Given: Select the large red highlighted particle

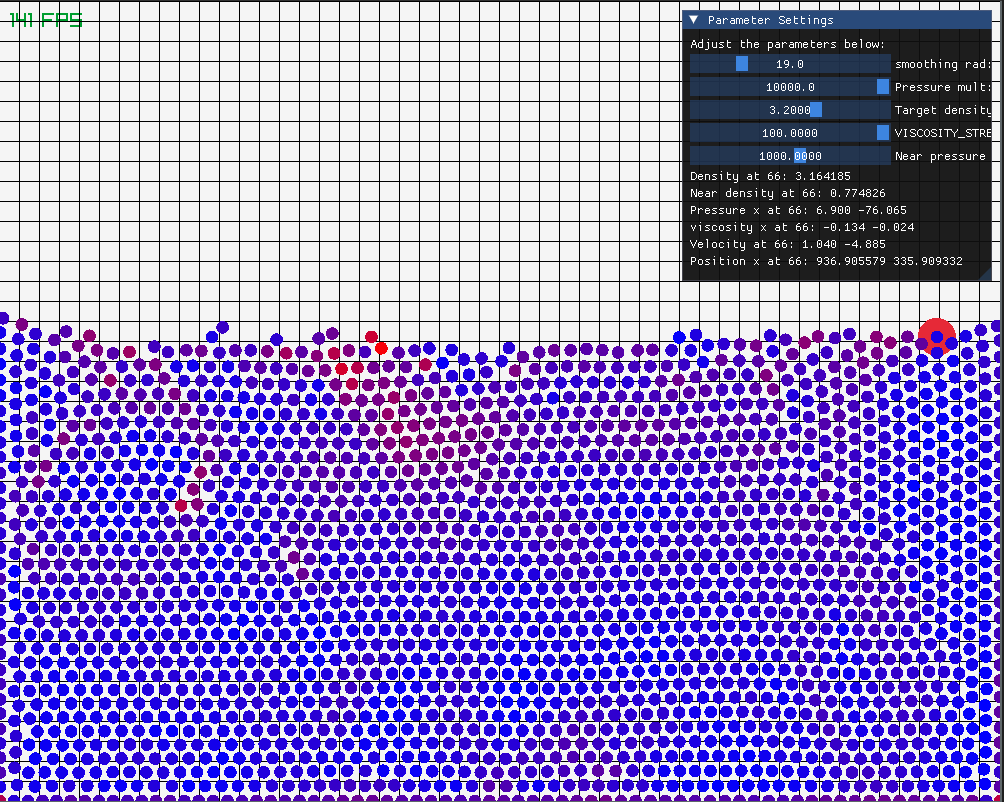Looking at the screenshot, I should (937, 337).
